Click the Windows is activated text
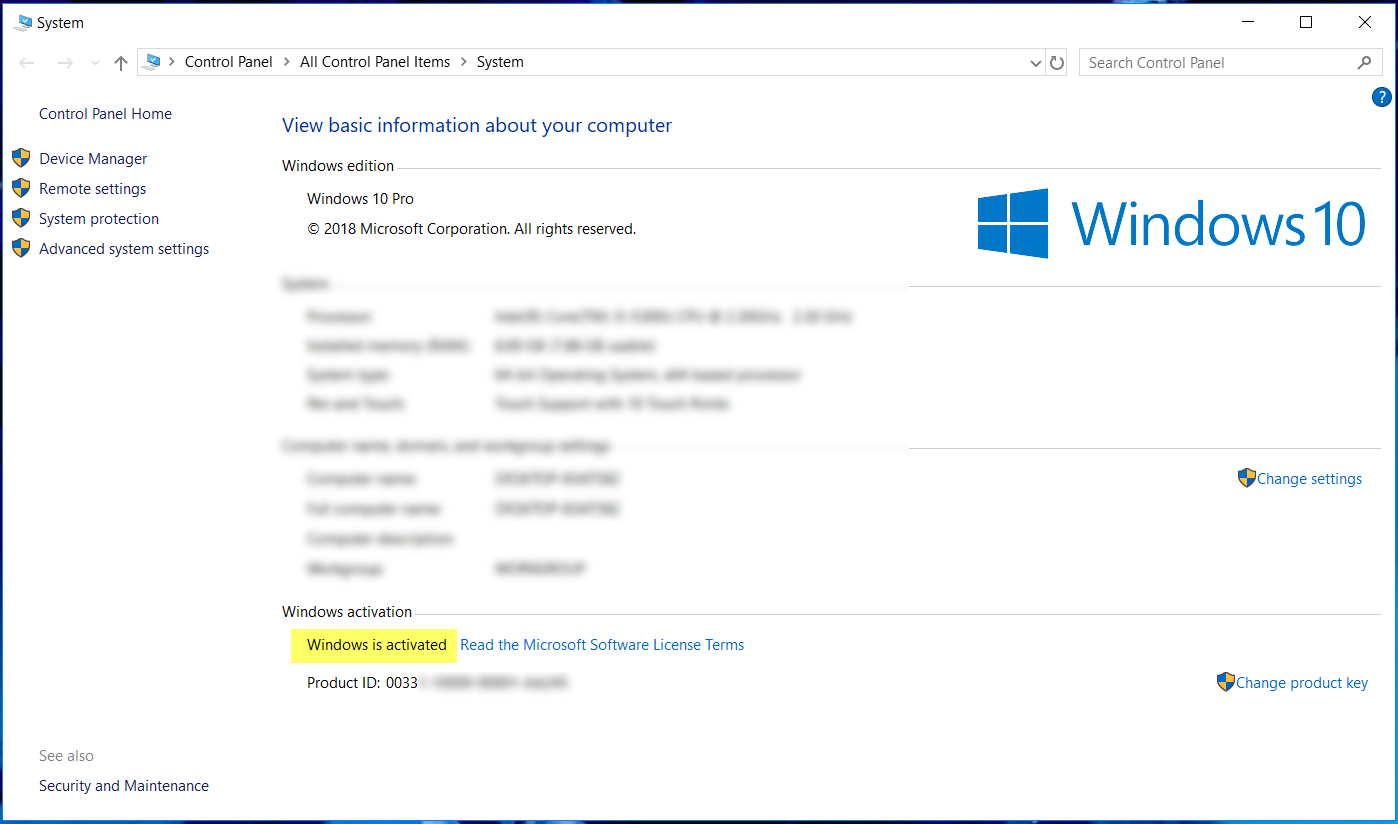The height and width of the screenshot is (824, 1398). coord(377,645)
